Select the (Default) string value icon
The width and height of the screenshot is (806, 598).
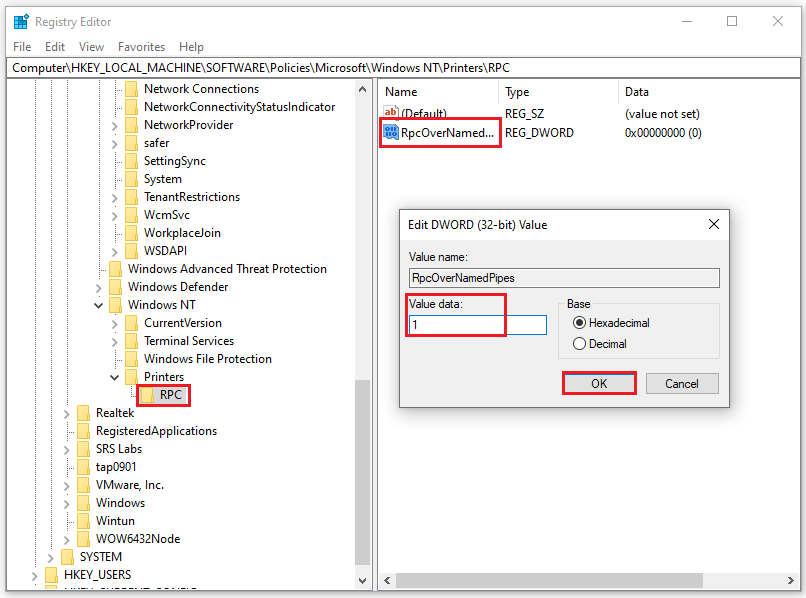391,112
